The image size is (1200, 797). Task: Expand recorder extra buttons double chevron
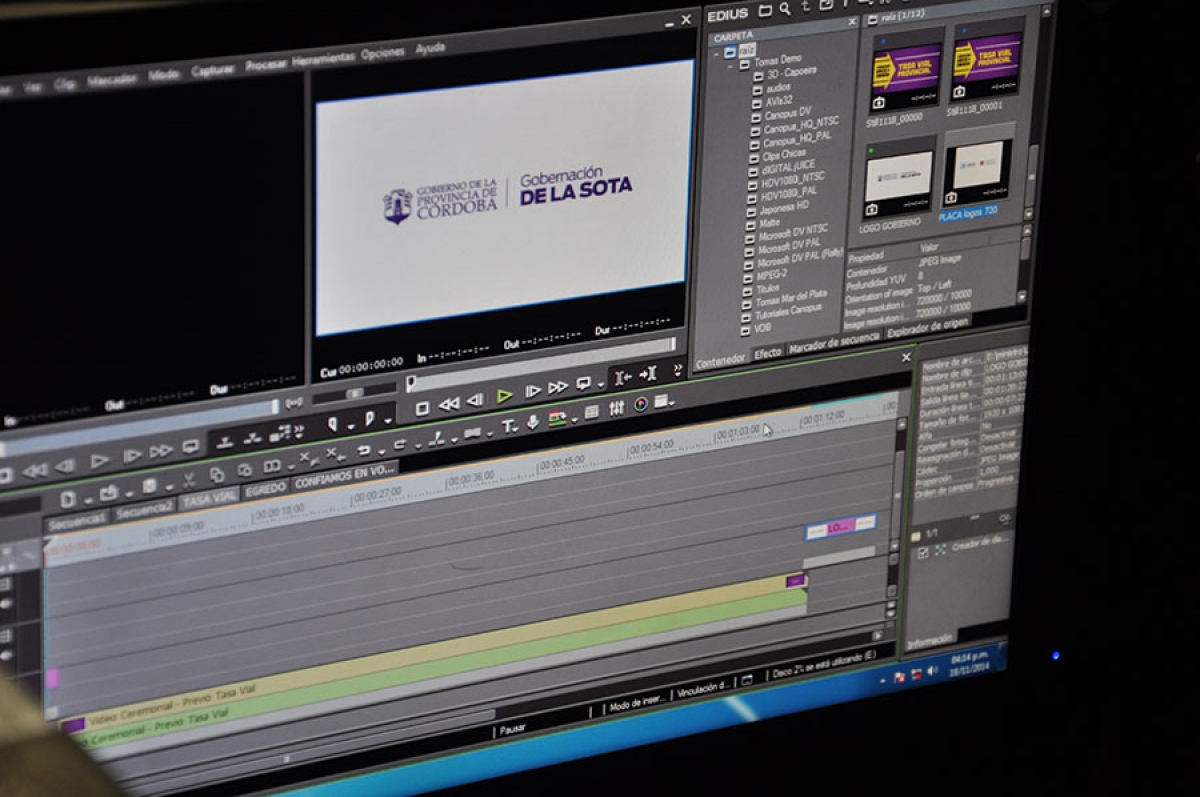[x=677, y=369]
